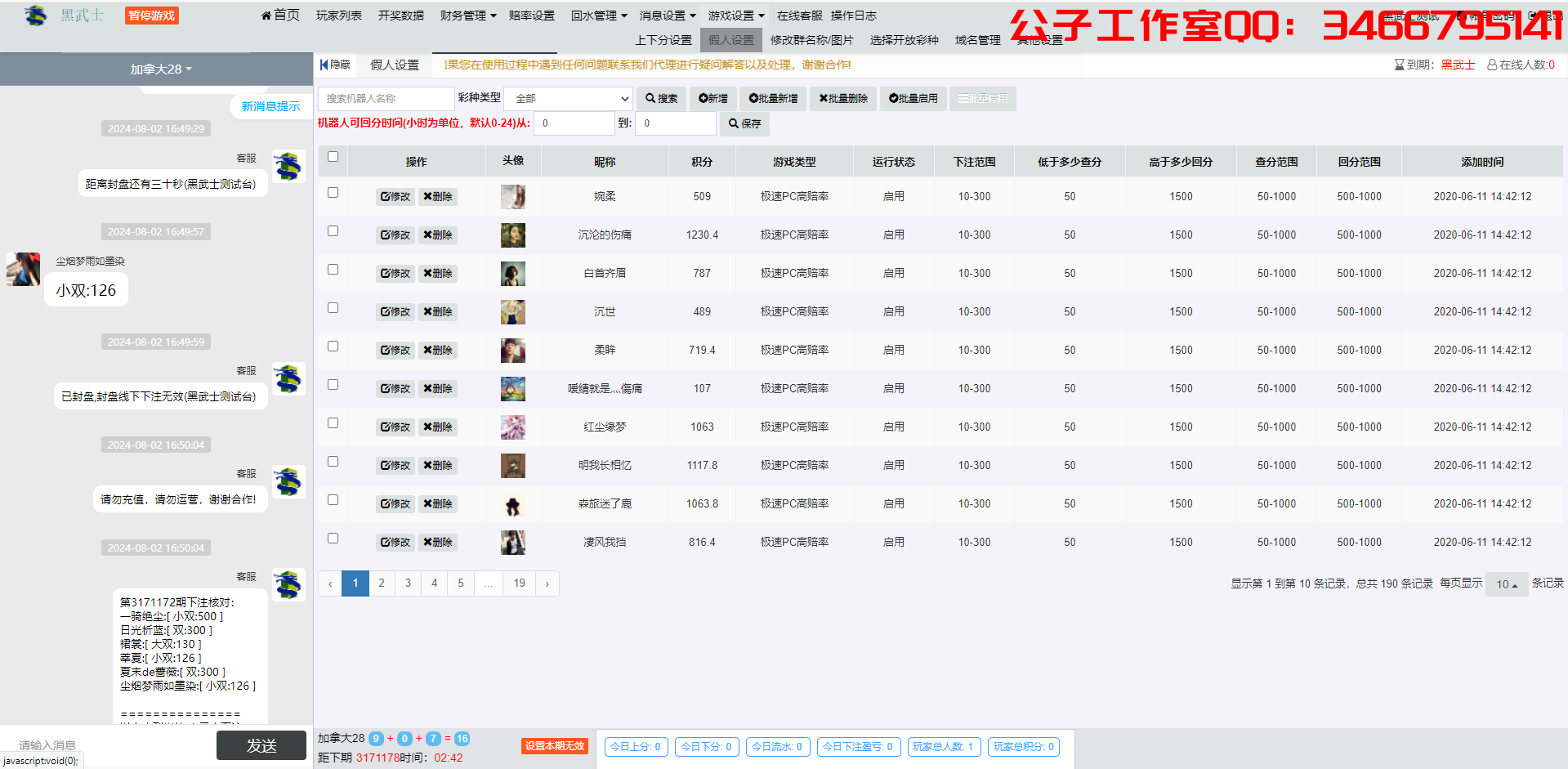The height and width of the screenshot is (769, 1568).
Task: Go to 首页 home icon link
Action: [x=280, y=16]
